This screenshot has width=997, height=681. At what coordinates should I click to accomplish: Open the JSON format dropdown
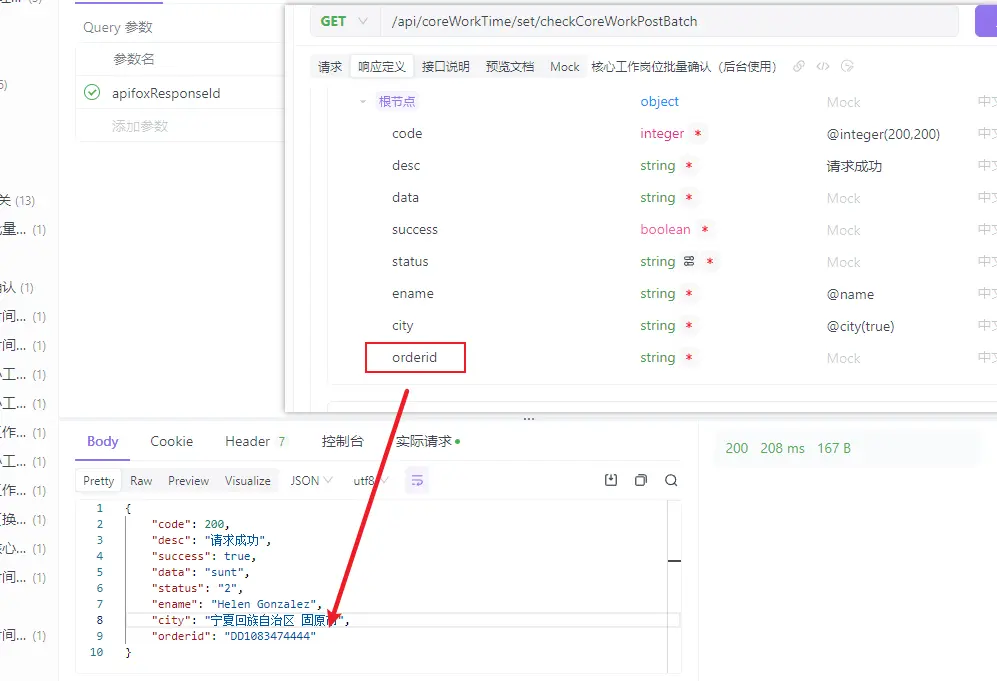click(x=311, y=481)
